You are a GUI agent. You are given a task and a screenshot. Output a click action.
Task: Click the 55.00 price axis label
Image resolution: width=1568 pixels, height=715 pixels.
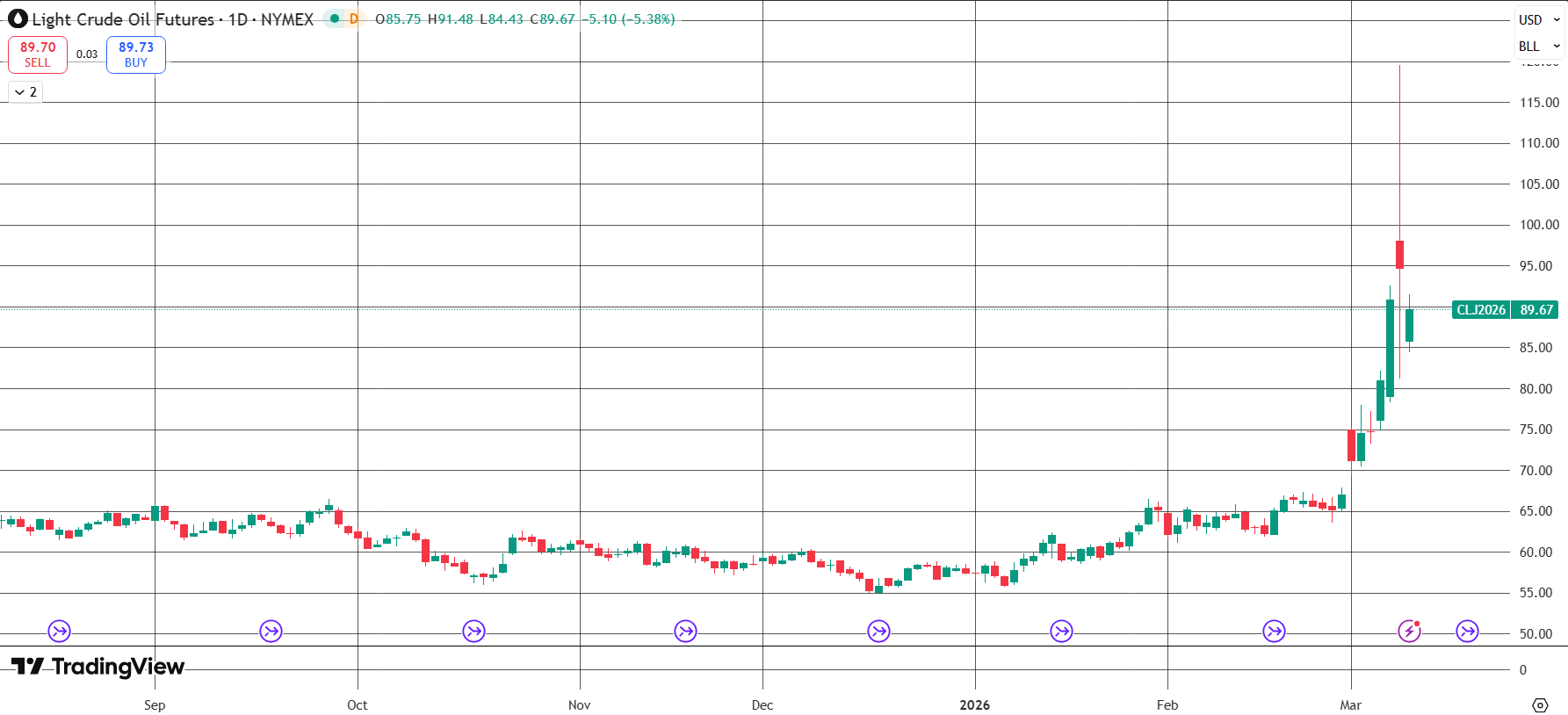tap(1536, 593)
